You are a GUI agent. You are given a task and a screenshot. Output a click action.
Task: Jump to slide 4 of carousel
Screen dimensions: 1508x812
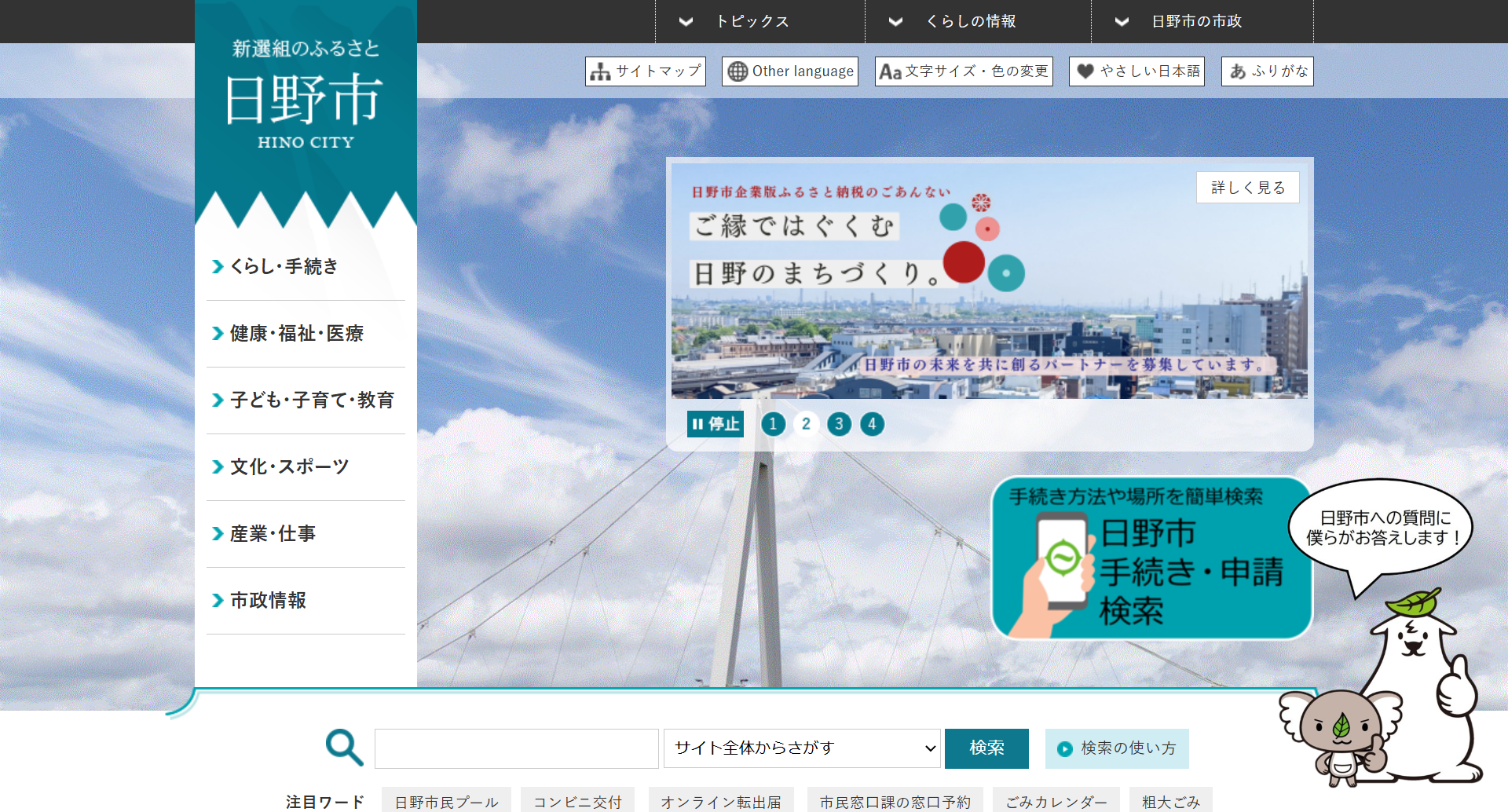(x=872, y=424)
